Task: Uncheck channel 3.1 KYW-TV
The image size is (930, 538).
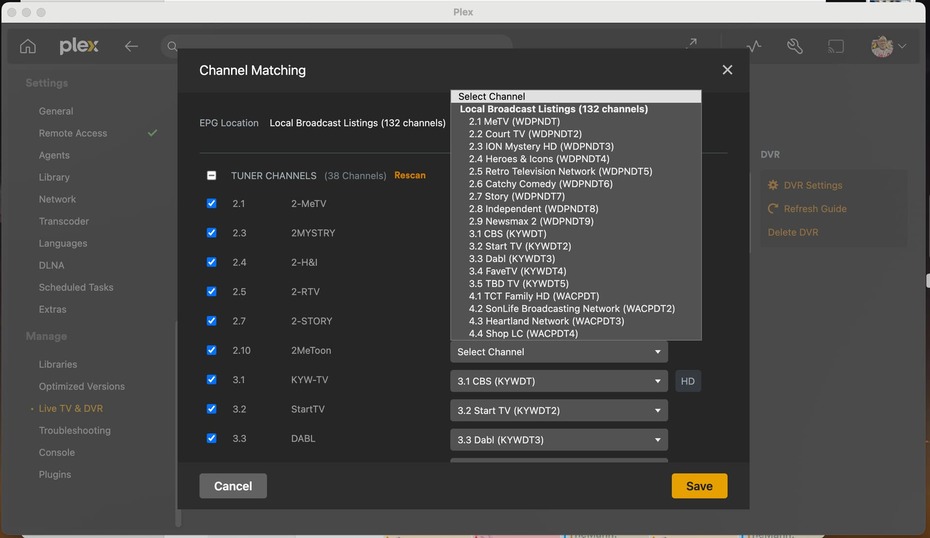Action: click(x=211, y=380)
